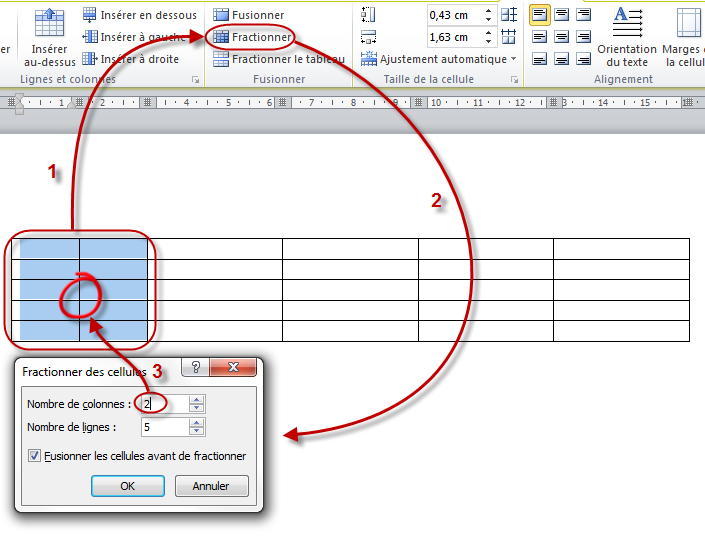
Task: Click the row height icon
Action: (x=368, y=15)
